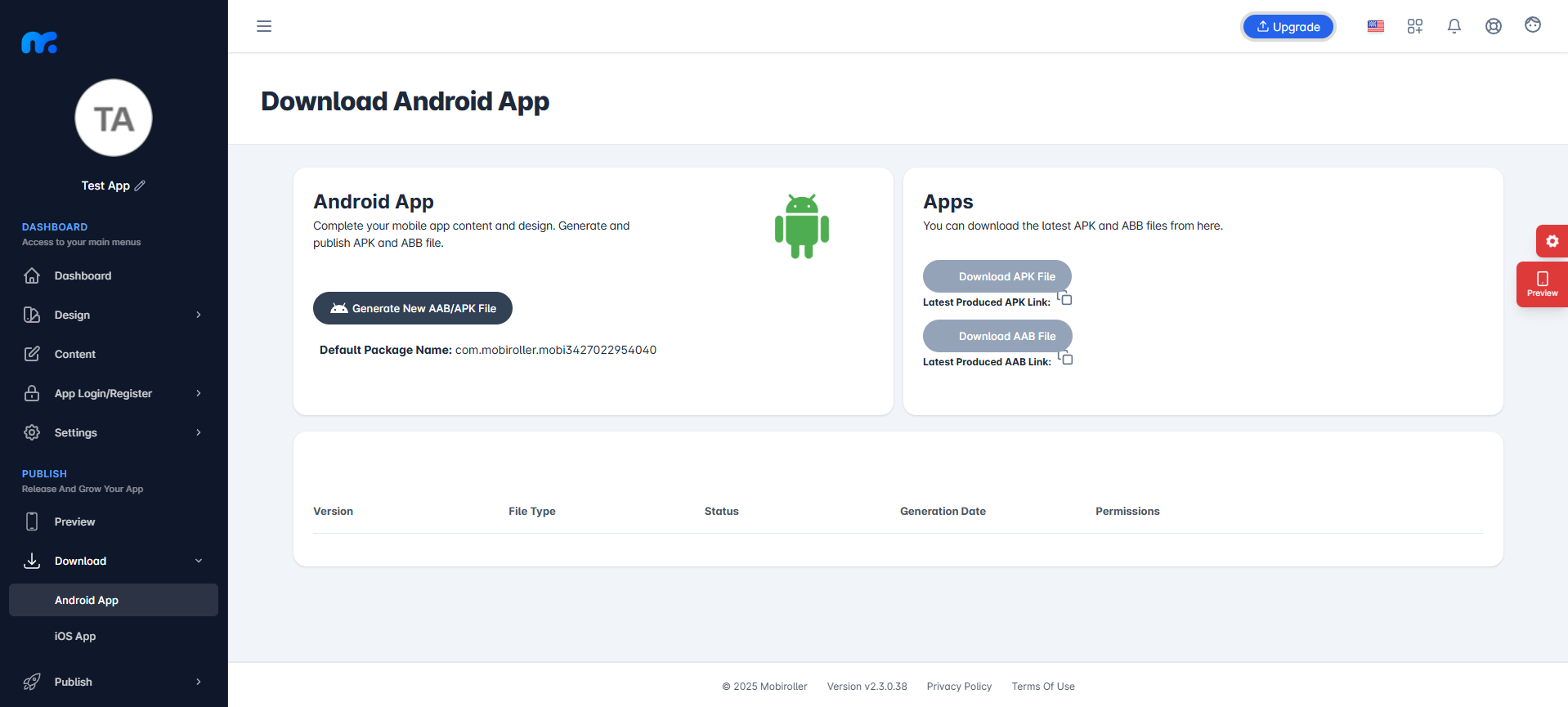
Task: Click package name com.mobiroller.mobi3427022954040
Action: pos(556,350)
